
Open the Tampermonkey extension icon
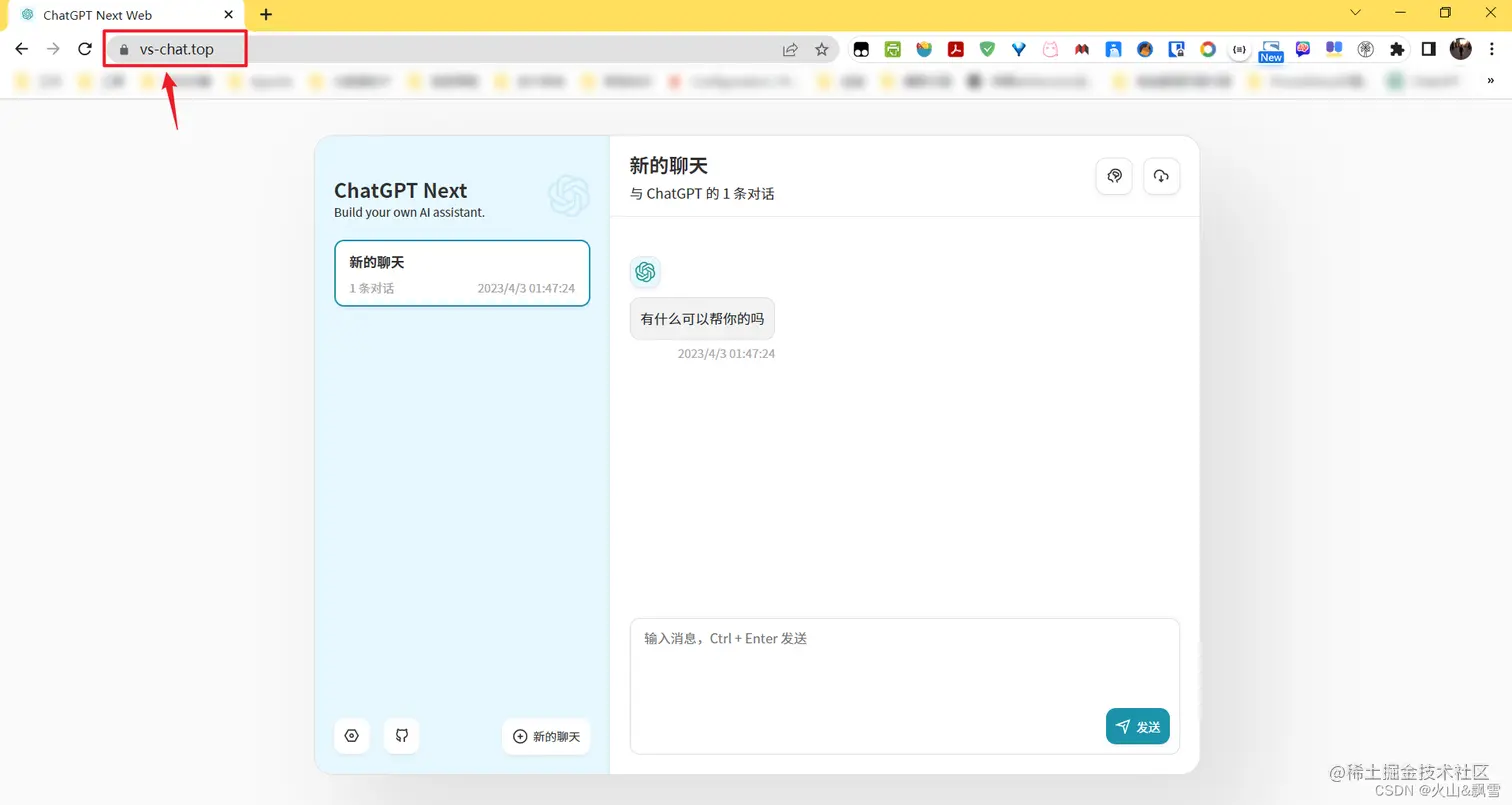click(861, 49)
